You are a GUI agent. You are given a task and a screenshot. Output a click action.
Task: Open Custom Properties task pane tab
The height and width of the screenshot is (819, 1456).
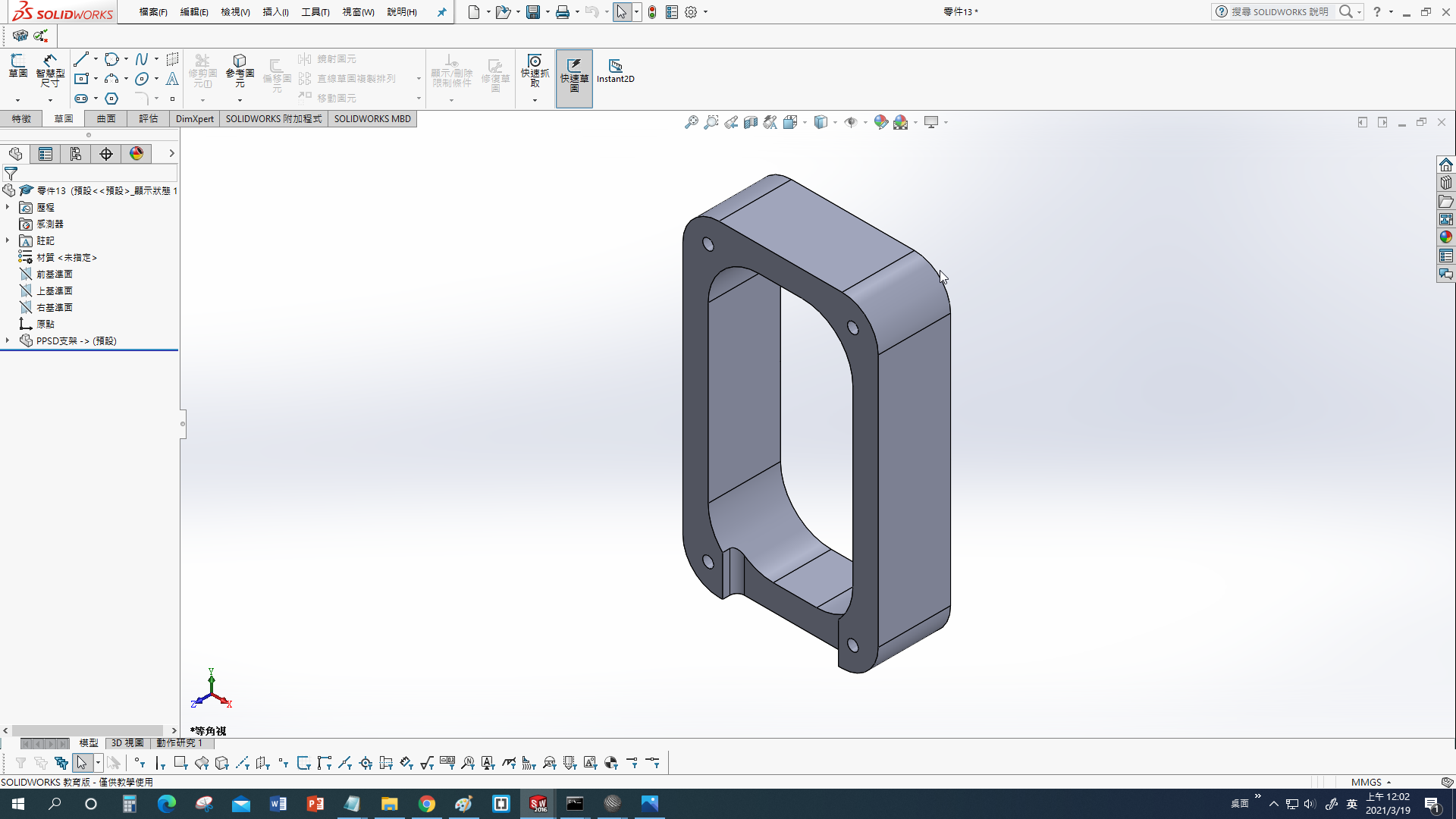point(1446,256)
